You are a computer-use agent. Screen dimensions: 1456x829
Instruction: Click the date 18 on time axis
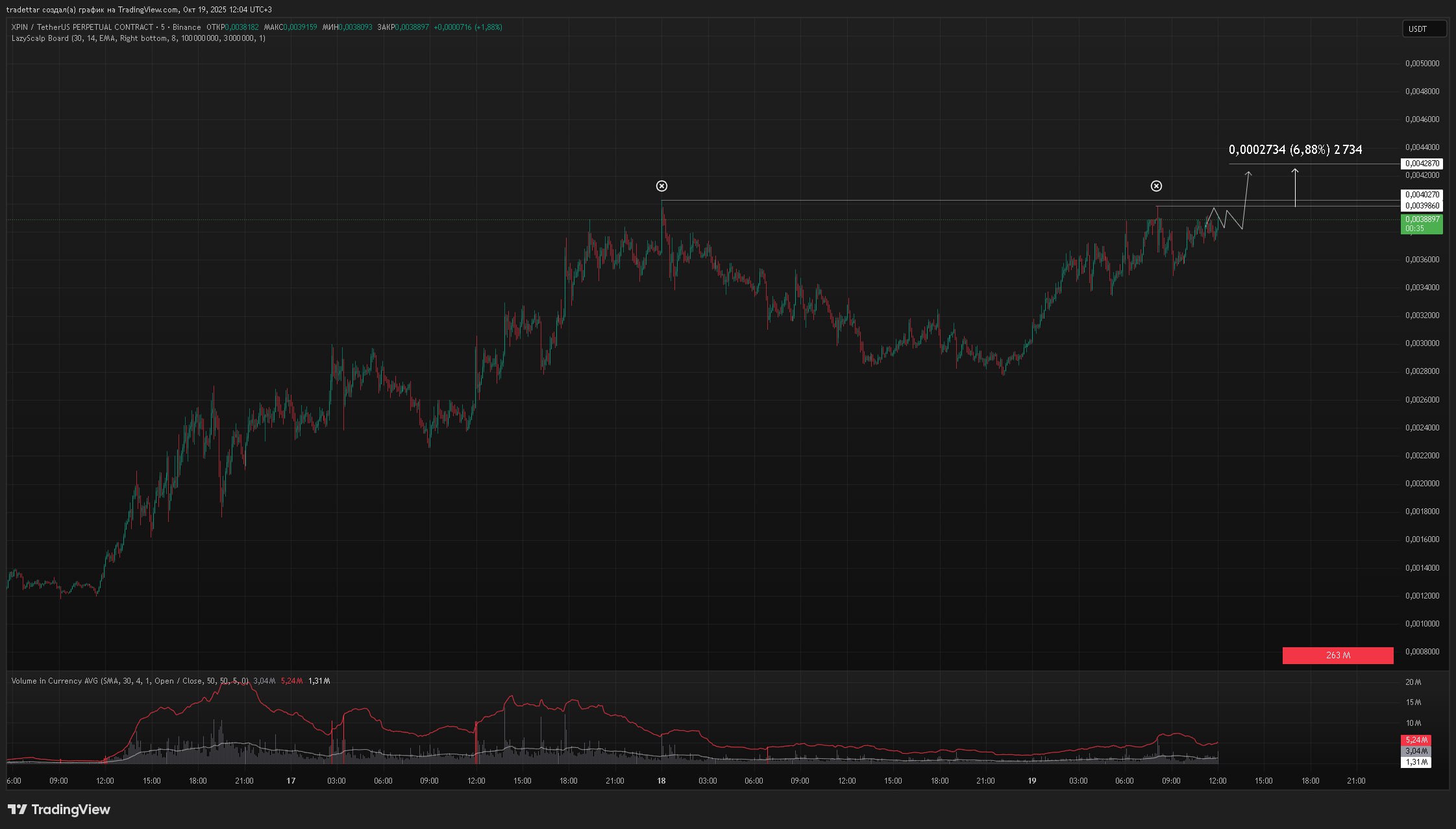click(x=661, y=781)
